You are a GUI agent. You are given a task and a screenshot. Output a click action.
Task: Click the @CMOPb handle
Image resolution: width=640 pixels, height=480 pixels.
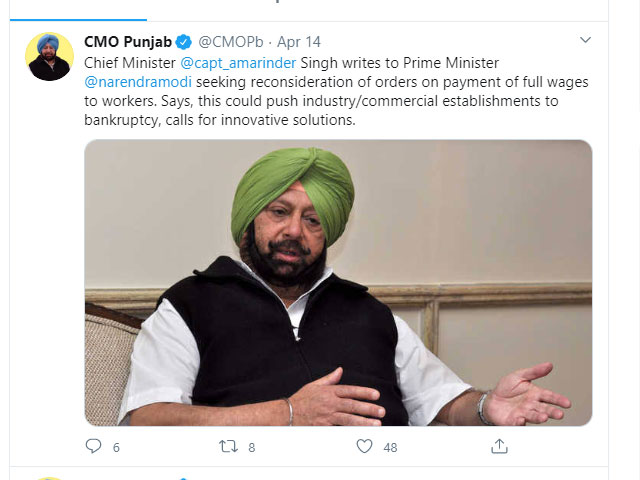click(231, 42)
